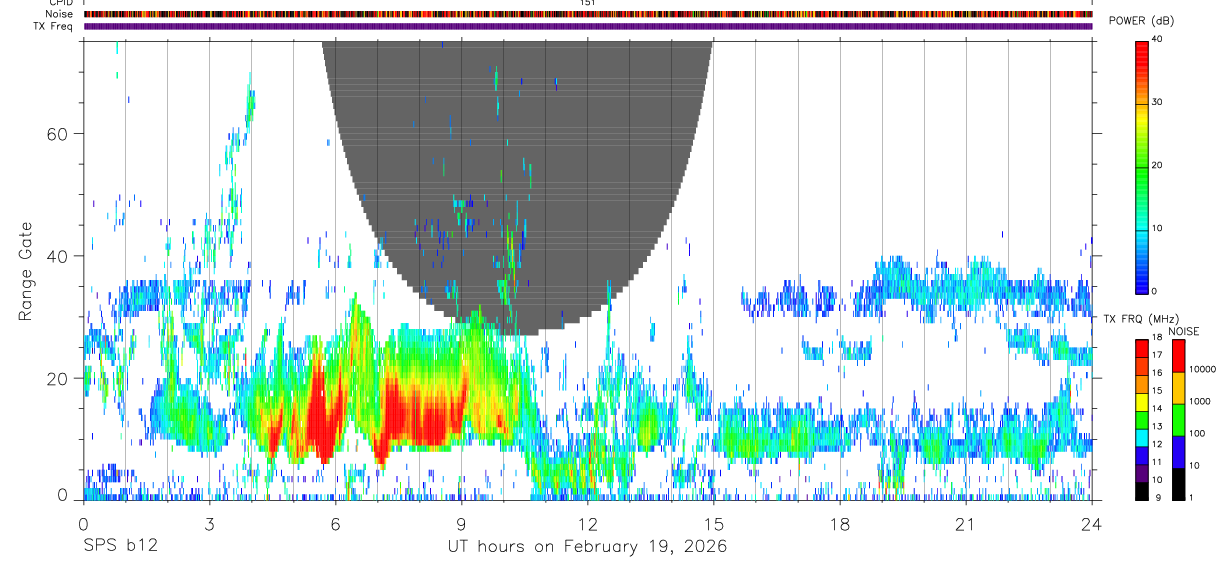
Task: Click the CPID row label
Action: pyautogui.click(x=60, y=3)
